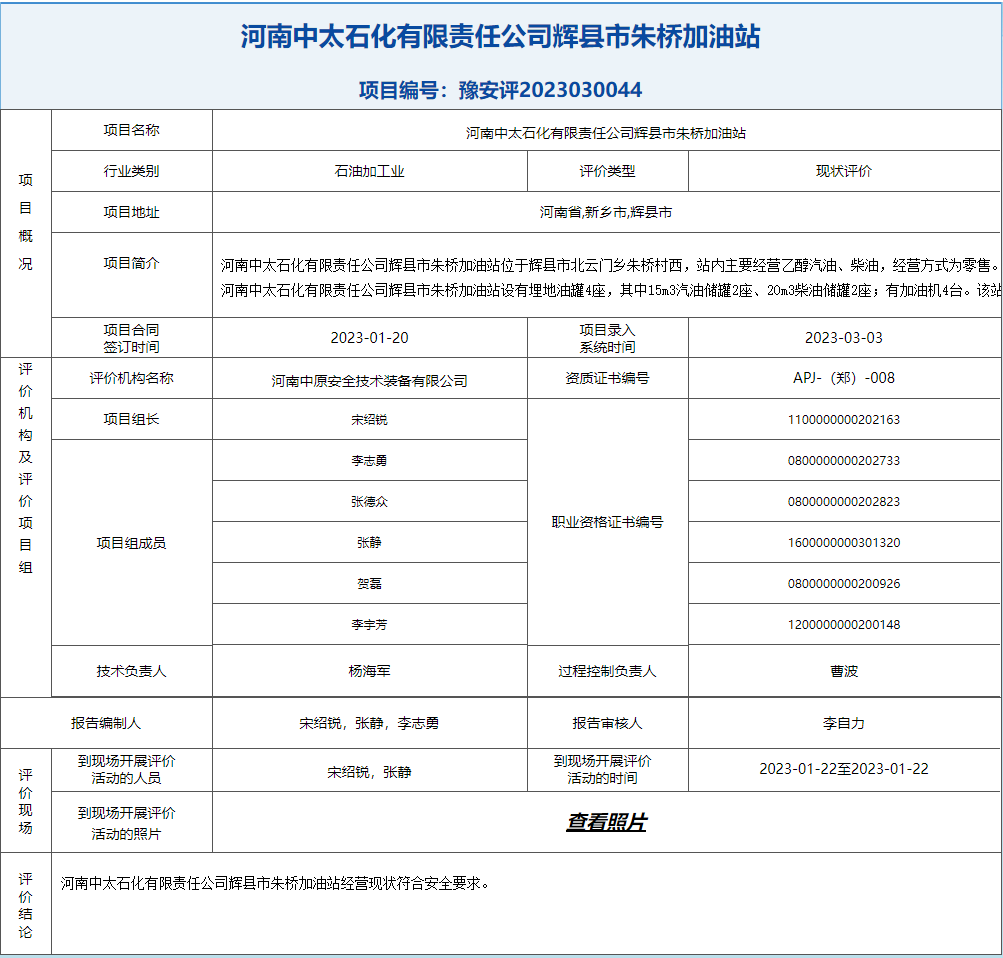
Task: Click the 评价结论 section header
Action: (26, 905)
